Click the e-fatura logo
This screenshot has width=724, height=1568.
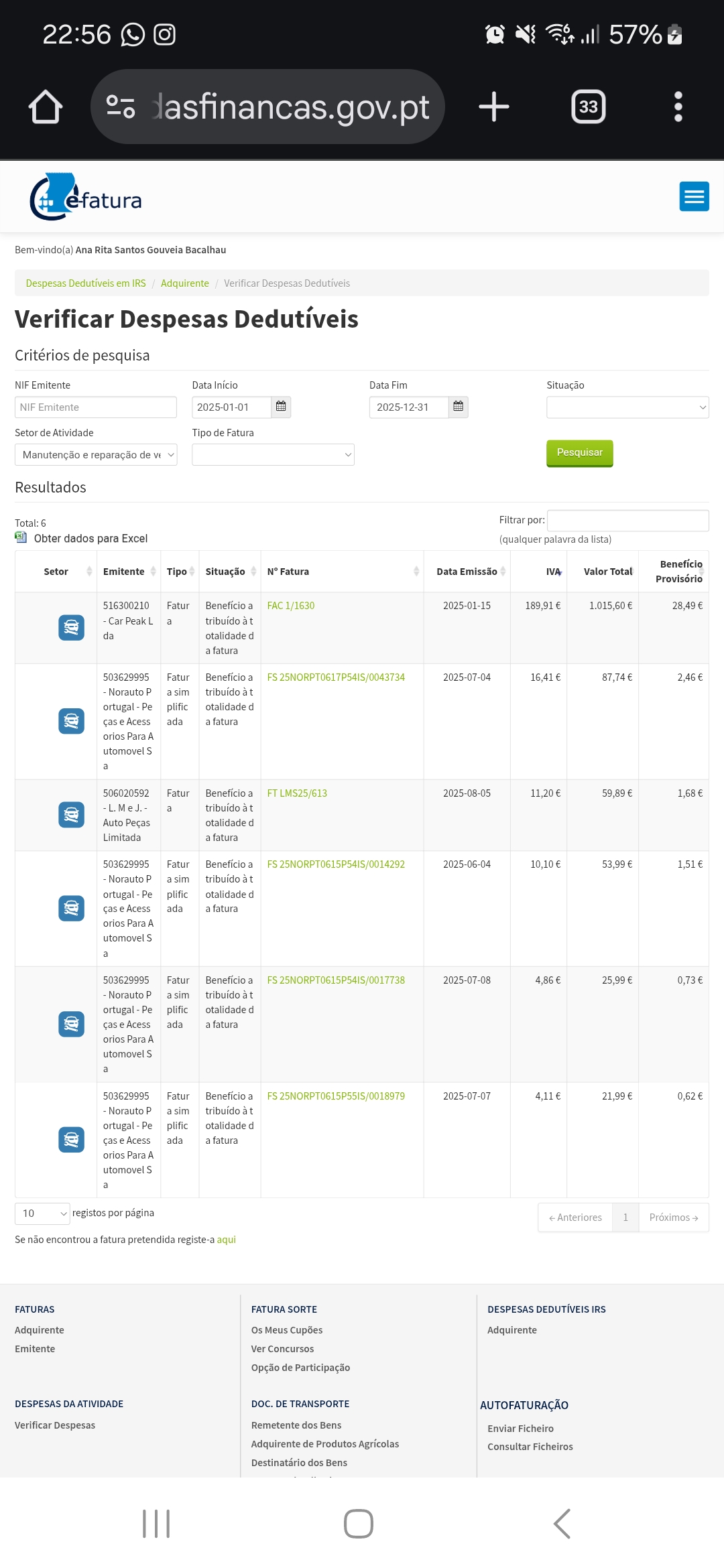coord(86,197)
